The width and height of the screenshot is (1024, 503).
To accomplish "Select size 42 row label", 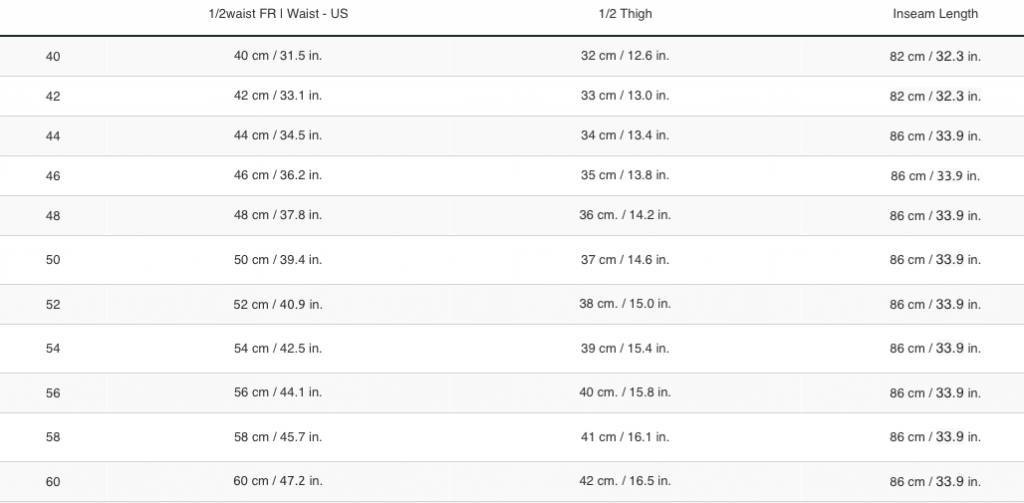I will coord(53,97).
